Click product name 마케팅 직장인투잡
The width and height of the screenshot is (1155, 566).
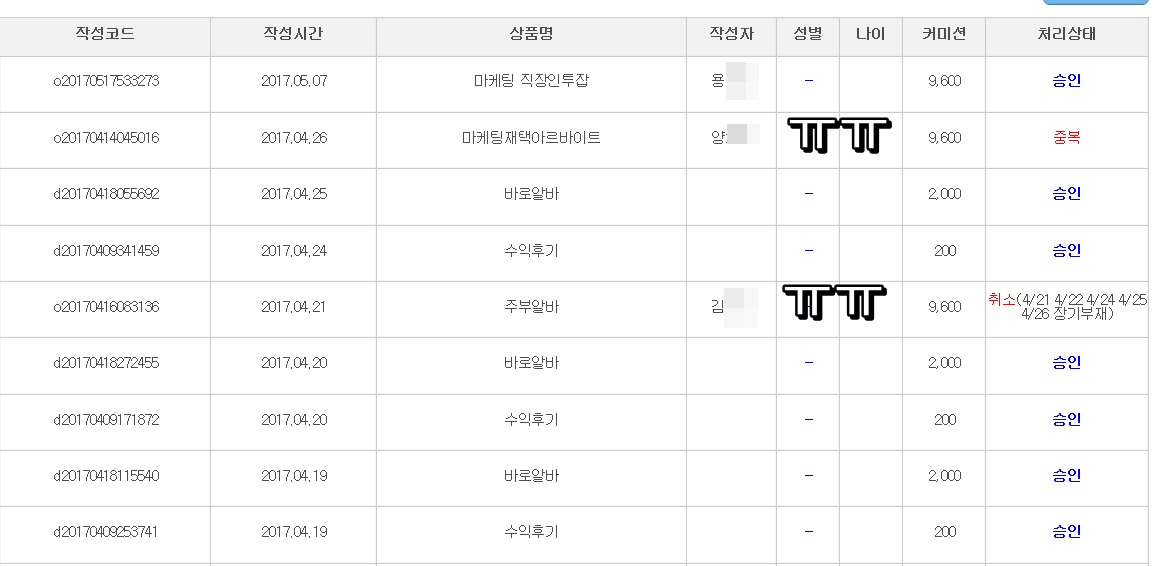coord(531,81)
